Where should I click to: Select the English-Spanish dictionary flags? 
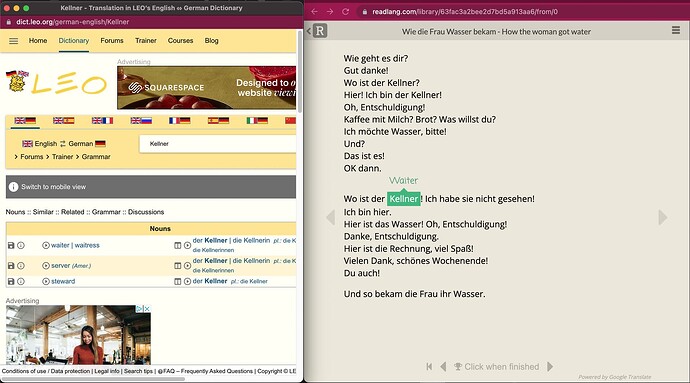[x=63, y=120]
